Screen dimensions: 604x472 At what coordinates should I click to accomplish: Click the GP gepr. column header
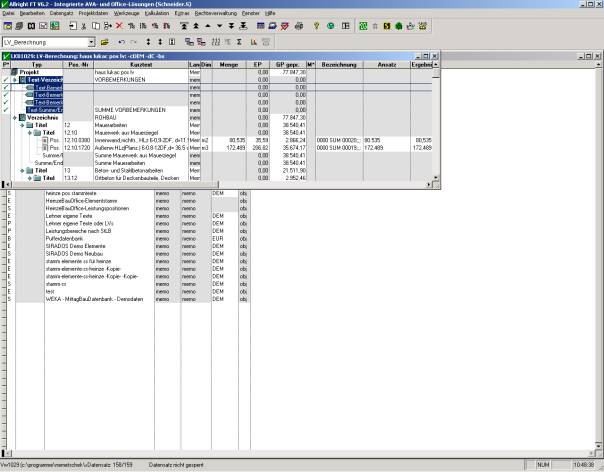click(x=288, y=65)
